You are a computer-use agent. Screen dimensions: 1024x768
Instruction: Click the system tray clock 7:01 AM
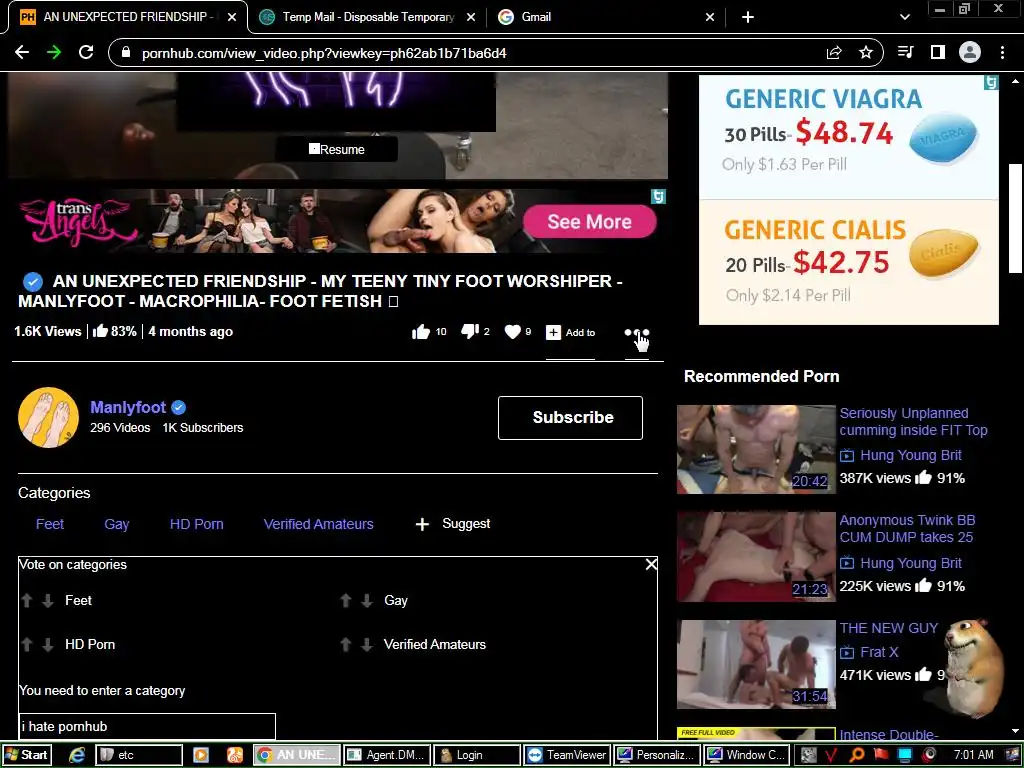[x=974, y=755]
